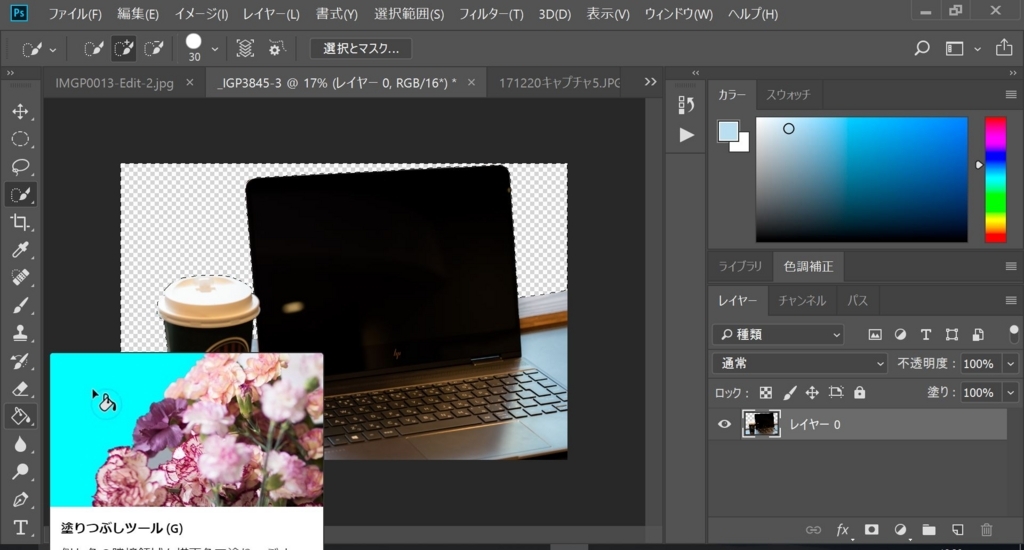Screen dimensions: 1024x550
Task: Open workspace switcher dropdown
Action: coord(977,49)
